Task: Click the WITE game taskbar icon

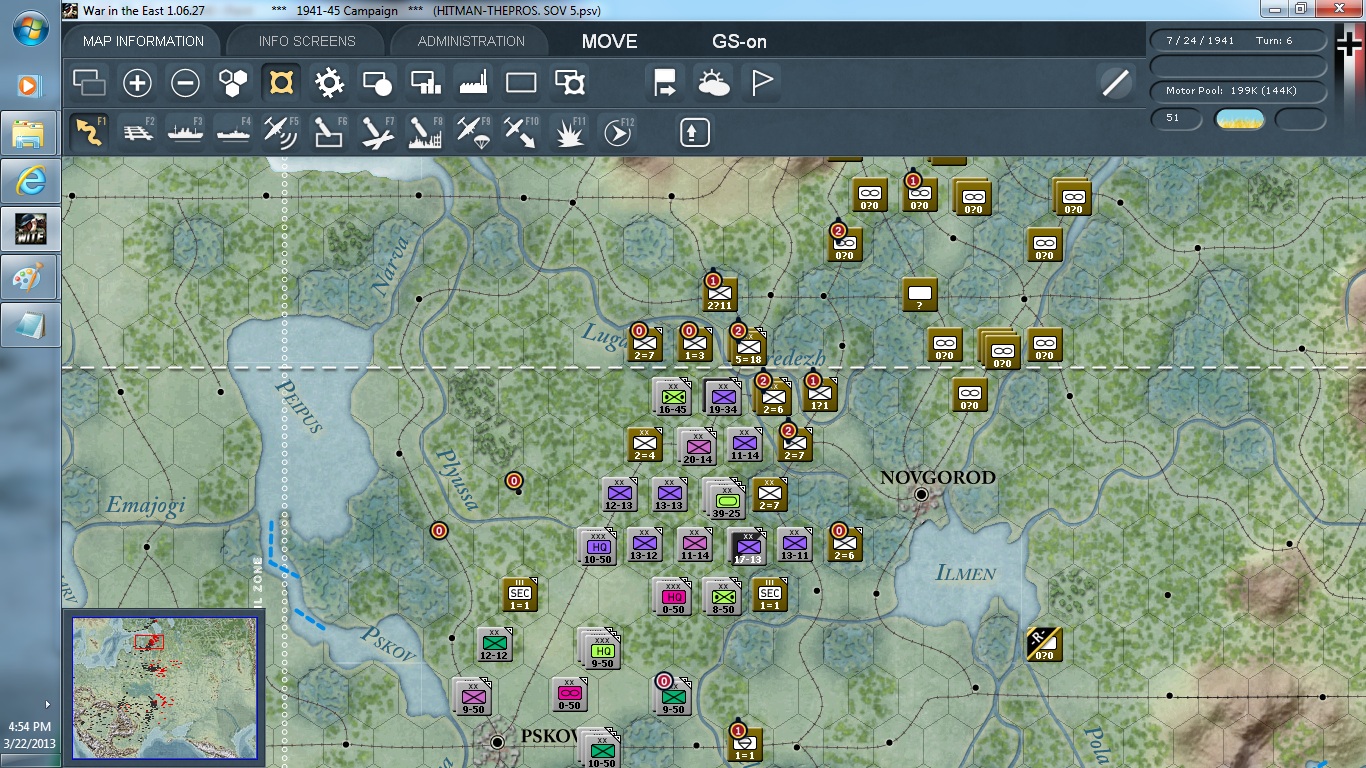Action: click(x=30, y=228)
